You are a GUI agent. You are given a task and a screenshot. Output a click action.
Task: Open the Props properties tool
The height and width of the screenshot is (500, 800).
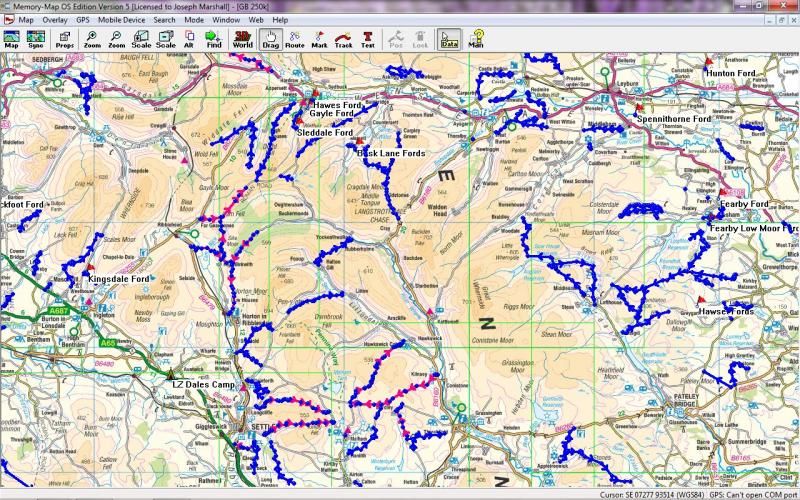click(65, 39)
